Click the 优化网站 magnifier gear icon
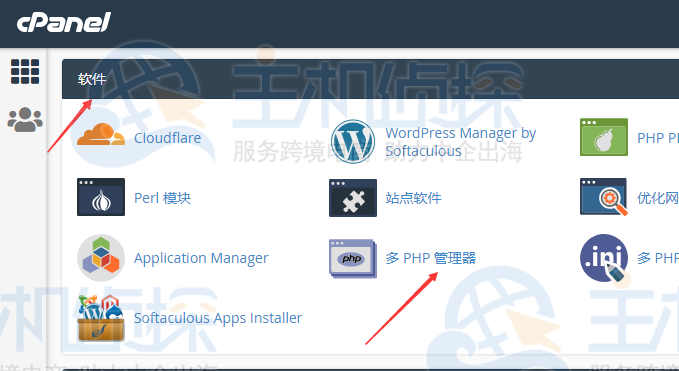The image size is (679, 371). coord(604,197)
